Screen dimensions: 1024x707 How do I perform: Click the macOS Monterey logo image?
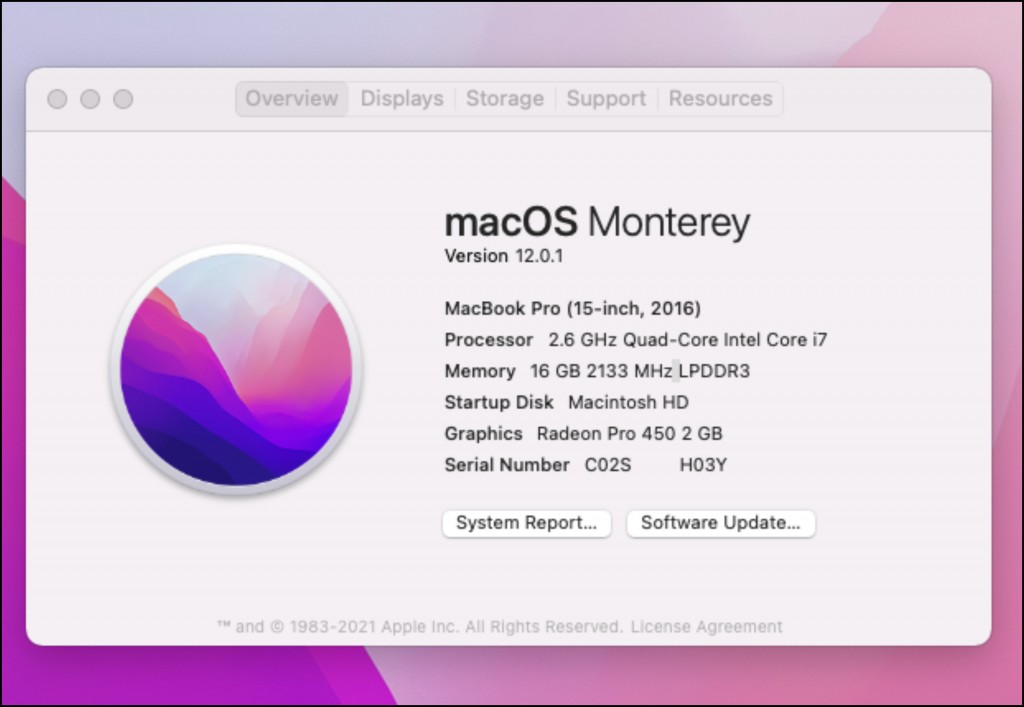tap(236, 369)
